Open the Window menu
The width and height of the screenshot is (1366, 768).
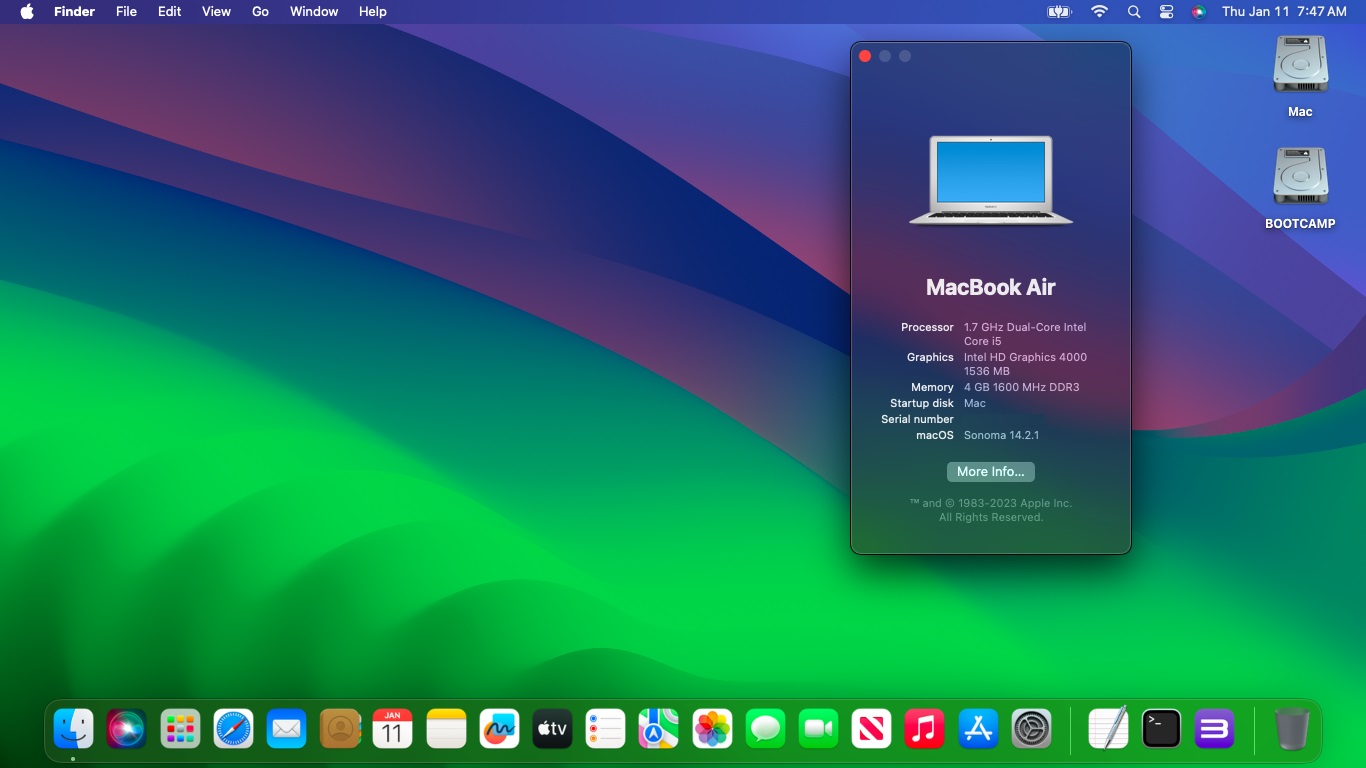click(x=313, y=12)
